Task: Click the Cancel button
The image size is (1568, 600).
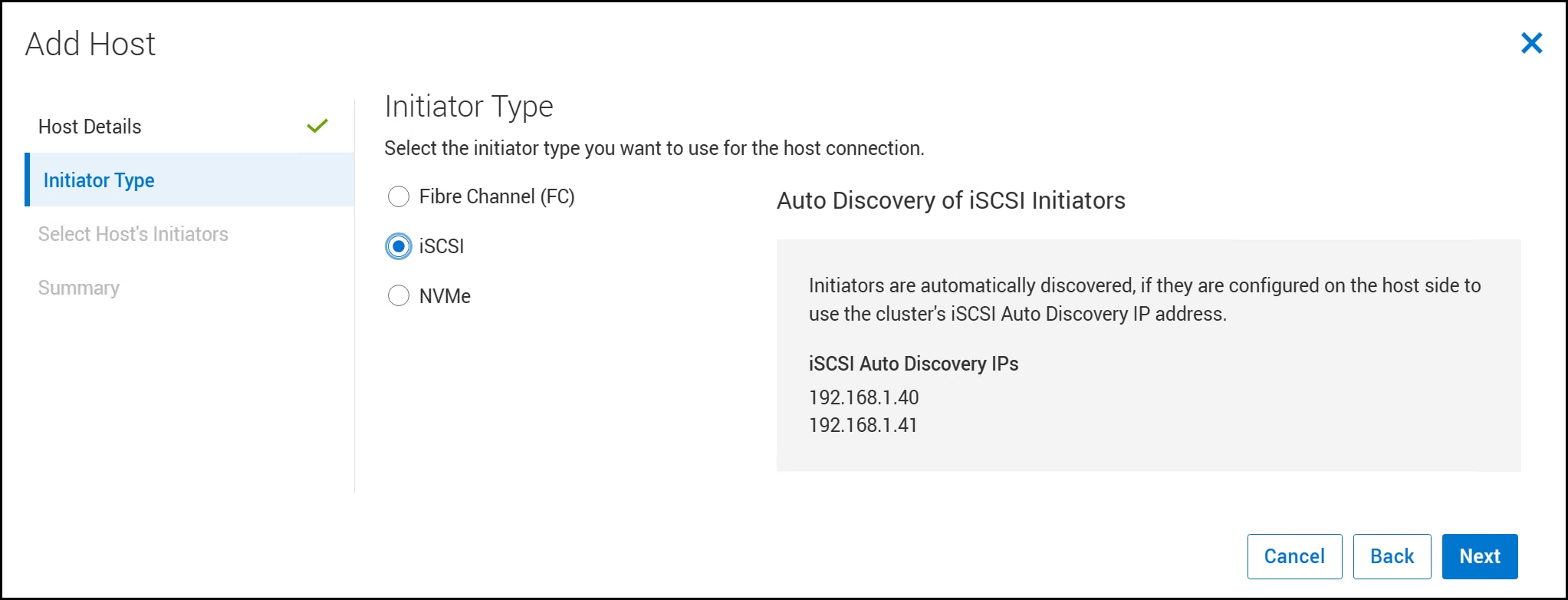Action: tap(1294, 556)
